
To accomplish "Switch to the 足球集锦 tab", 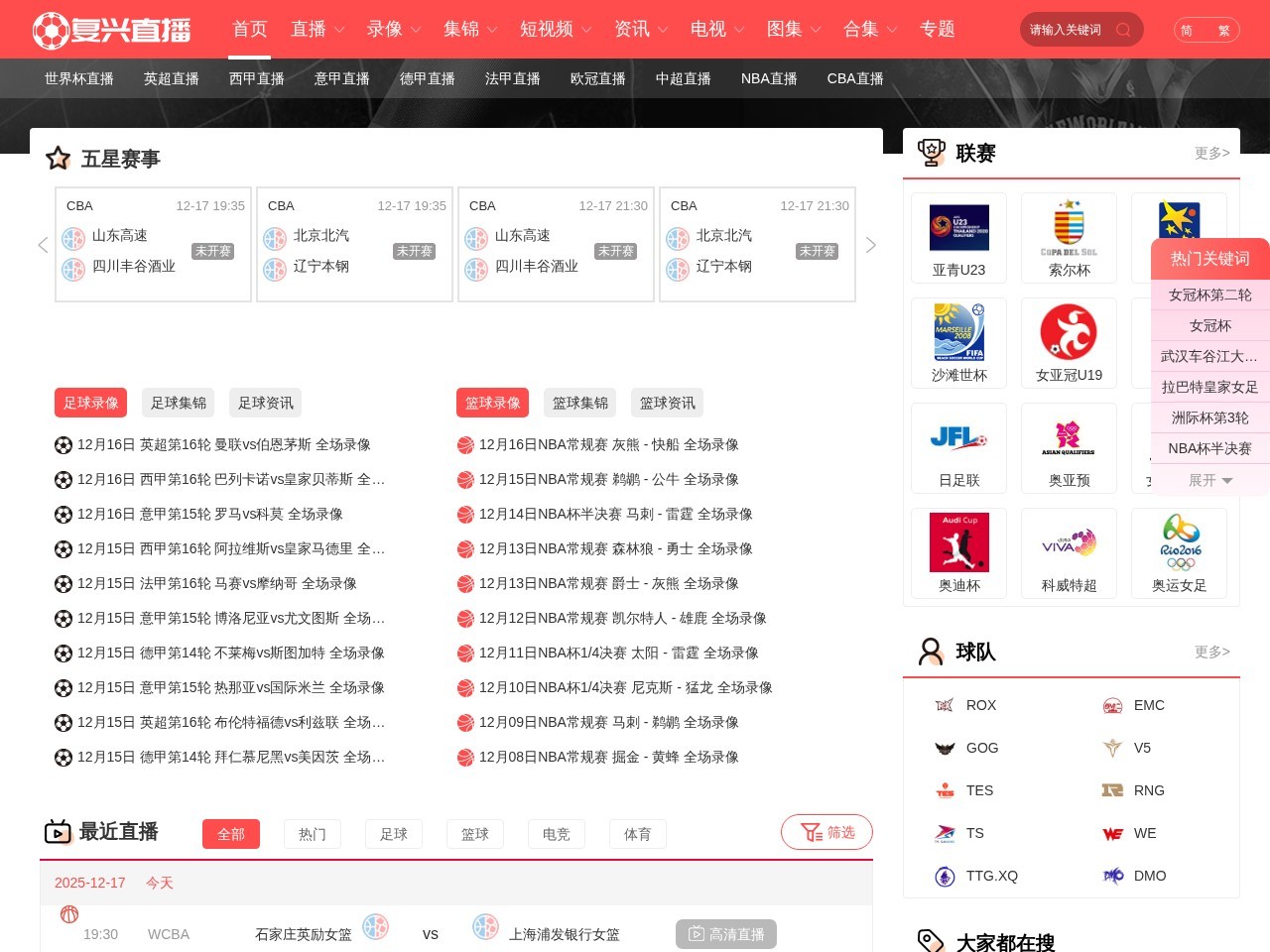I will (x=178, y=403).
